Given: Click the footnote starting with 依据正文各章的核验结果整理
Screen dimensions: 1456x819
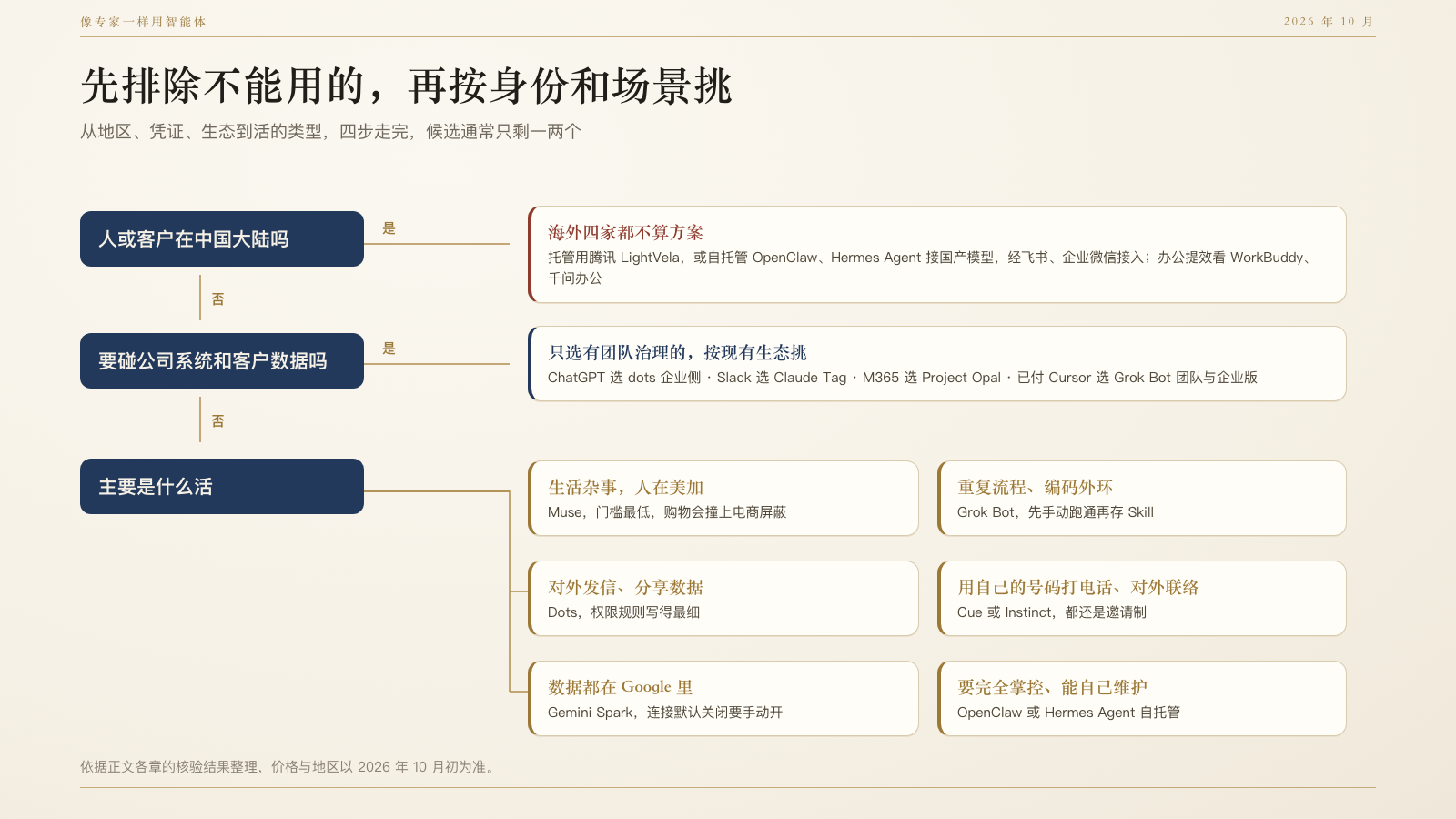Looking at the screenshot, I should click(x=289, y=767).
